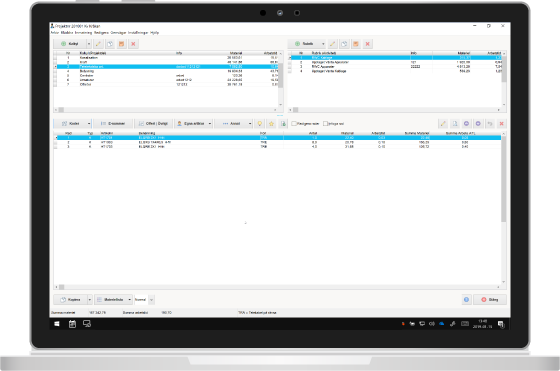Toggle the first checkbox after the export icon

pyautogui.click(x=294, y=124)
